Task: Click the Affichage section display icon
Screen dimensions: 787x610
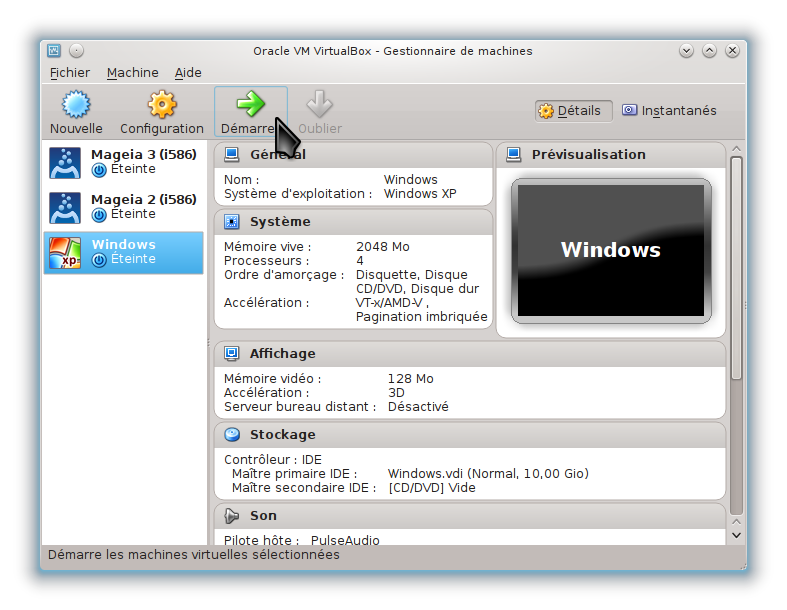Action: (x=231, y=353)
